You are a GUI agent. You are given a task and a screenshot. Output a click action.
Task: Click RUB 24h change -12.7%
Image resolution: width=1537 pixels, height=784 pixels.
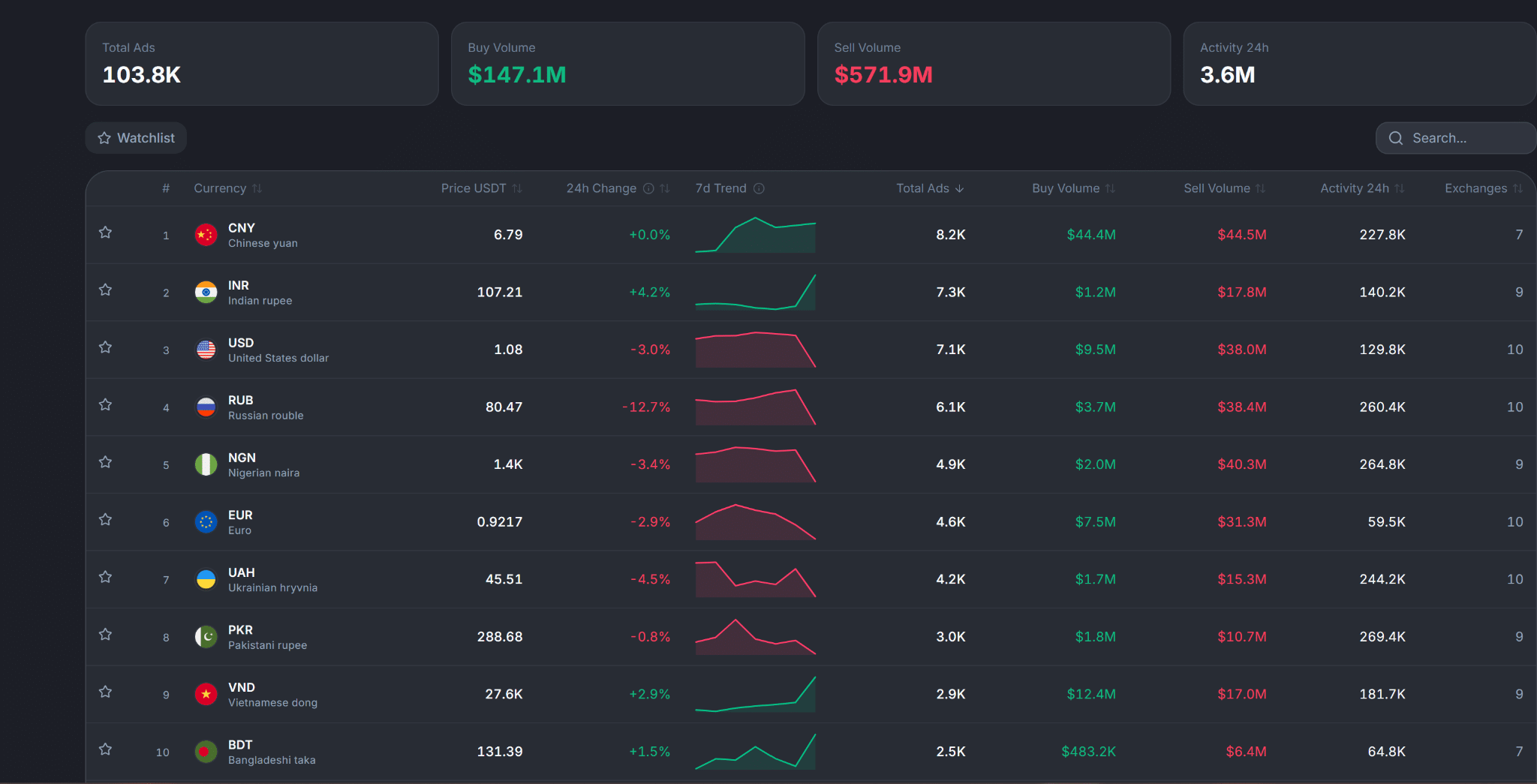click(645, 407)
